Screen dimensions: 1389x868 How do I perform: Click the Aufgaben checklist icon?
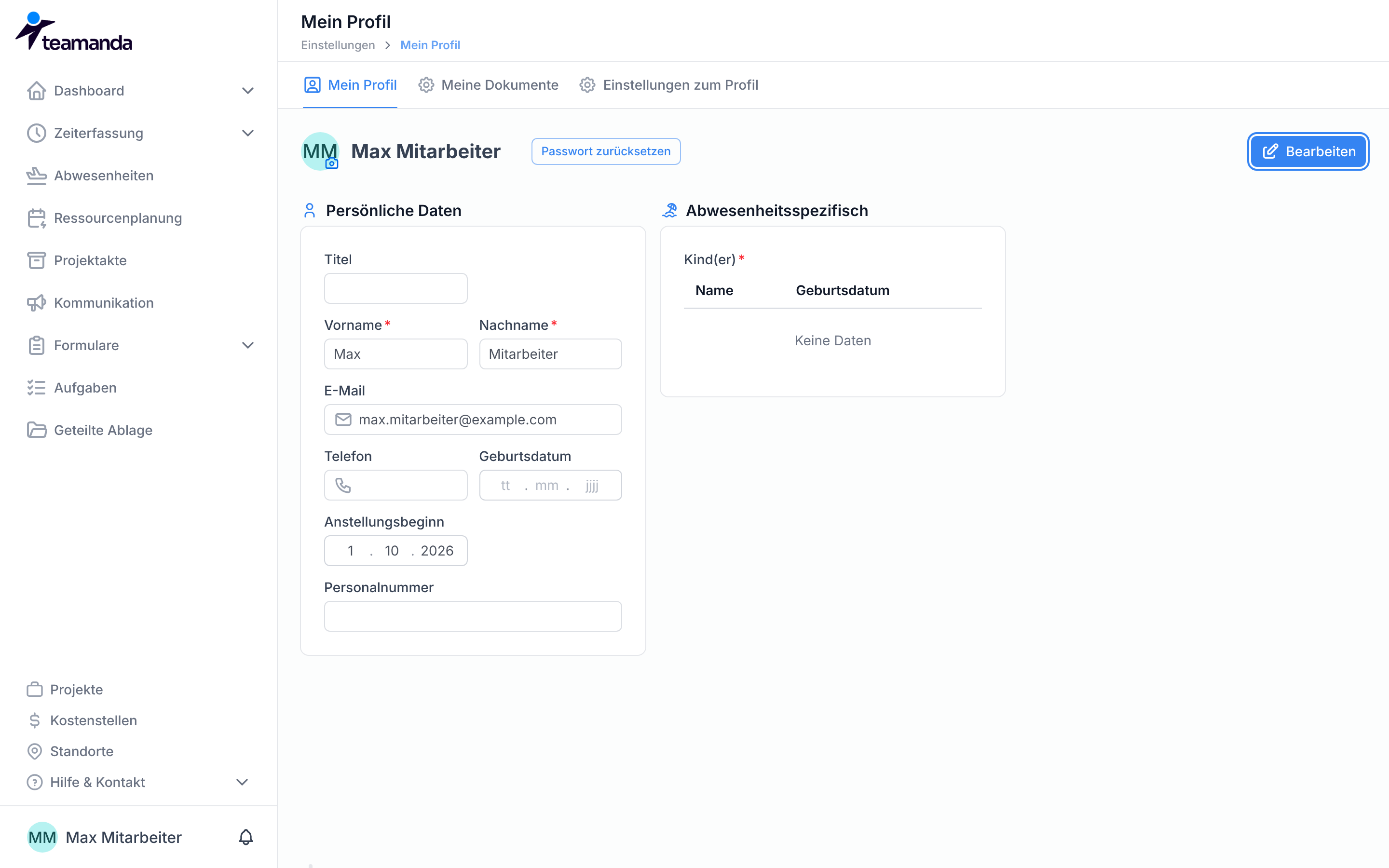coord(36,388)
